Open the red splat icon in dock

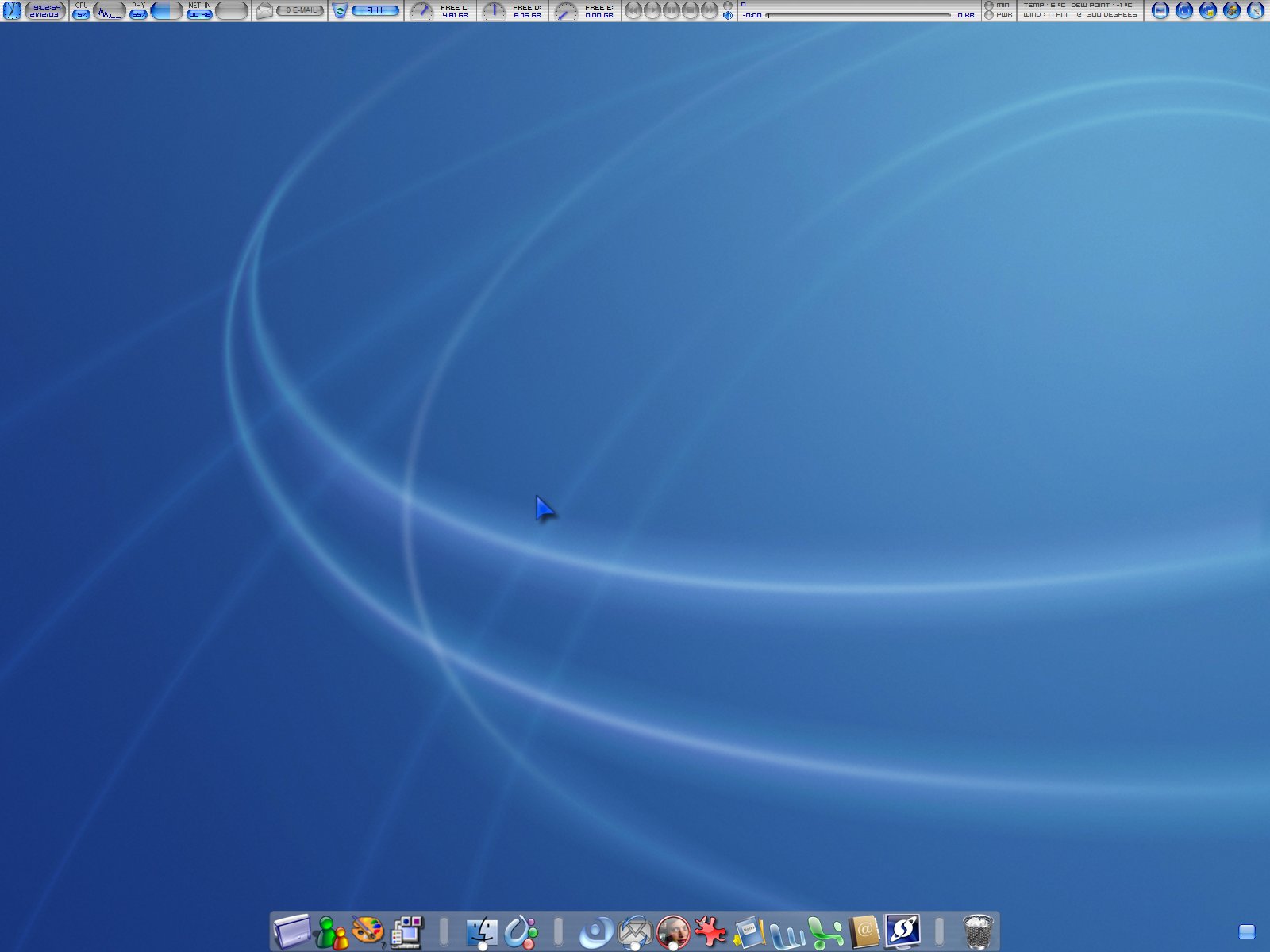(x=710, y=932)
